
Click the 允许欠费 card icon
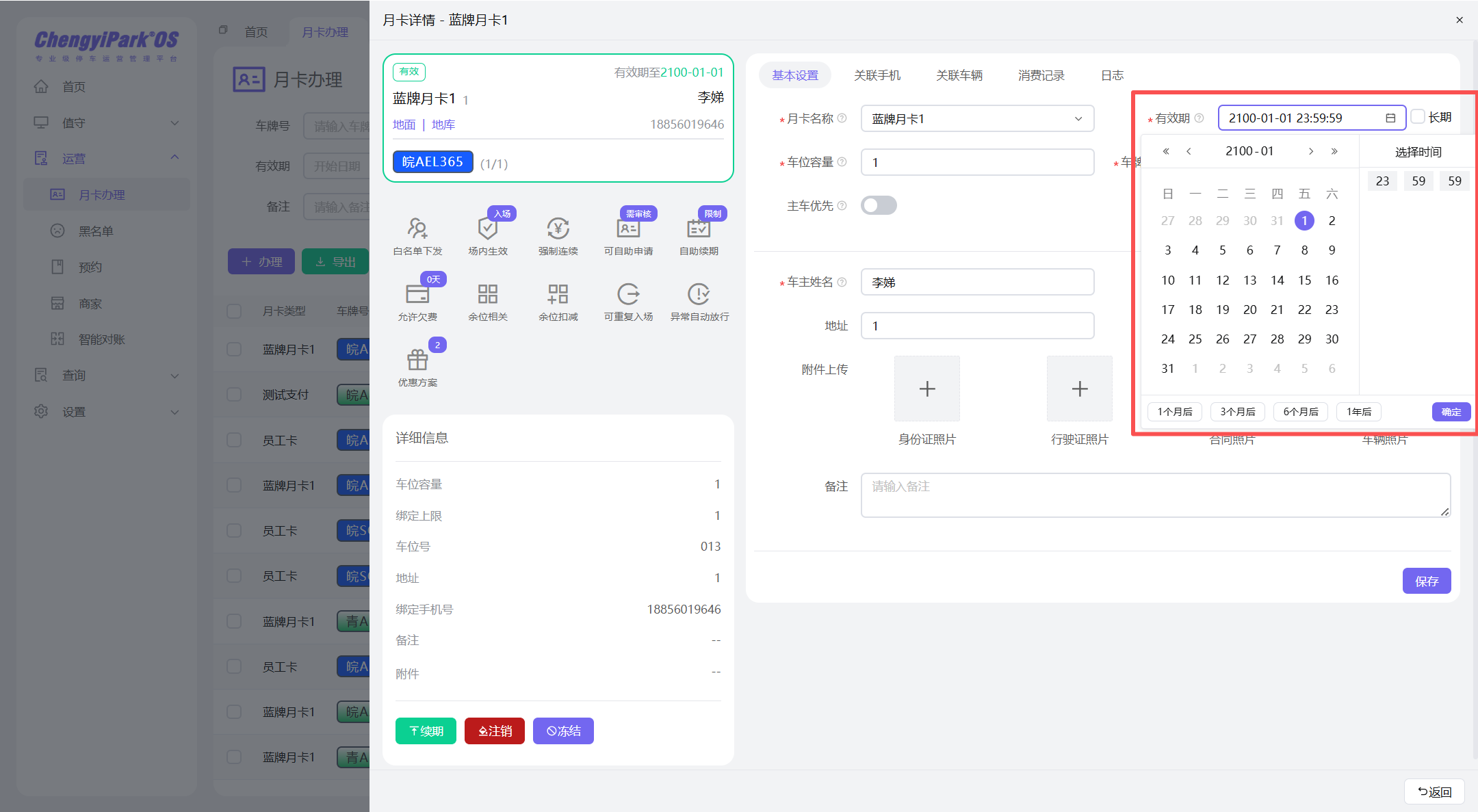click(x=417, y=294)
